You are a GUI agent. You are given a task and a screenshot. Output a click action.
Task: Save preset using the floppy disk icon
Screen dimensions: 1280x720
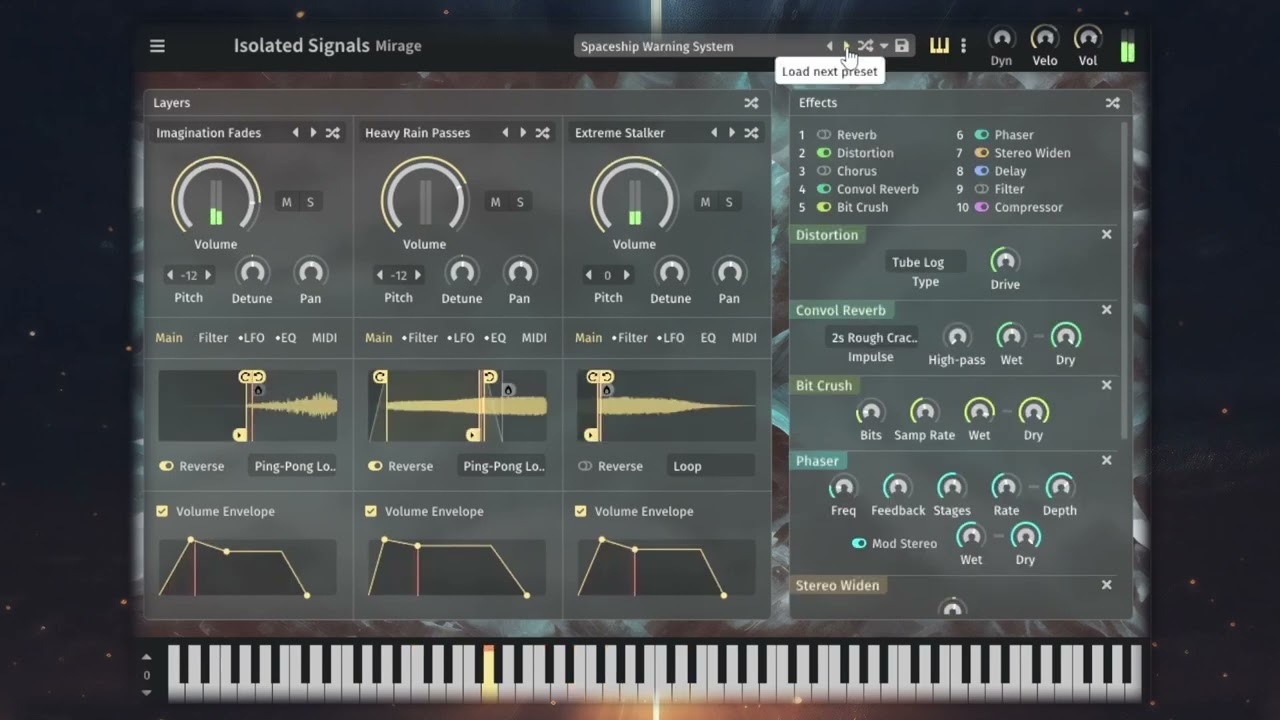tap(902, 46)
